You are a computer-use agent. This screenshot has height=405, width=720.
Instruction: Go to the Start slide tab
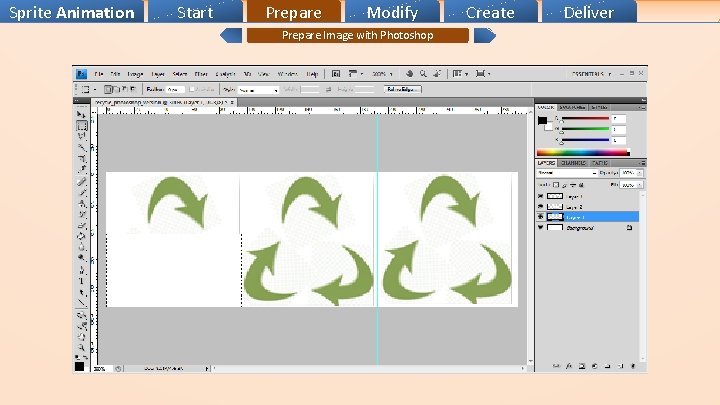[x=195, y=12]
